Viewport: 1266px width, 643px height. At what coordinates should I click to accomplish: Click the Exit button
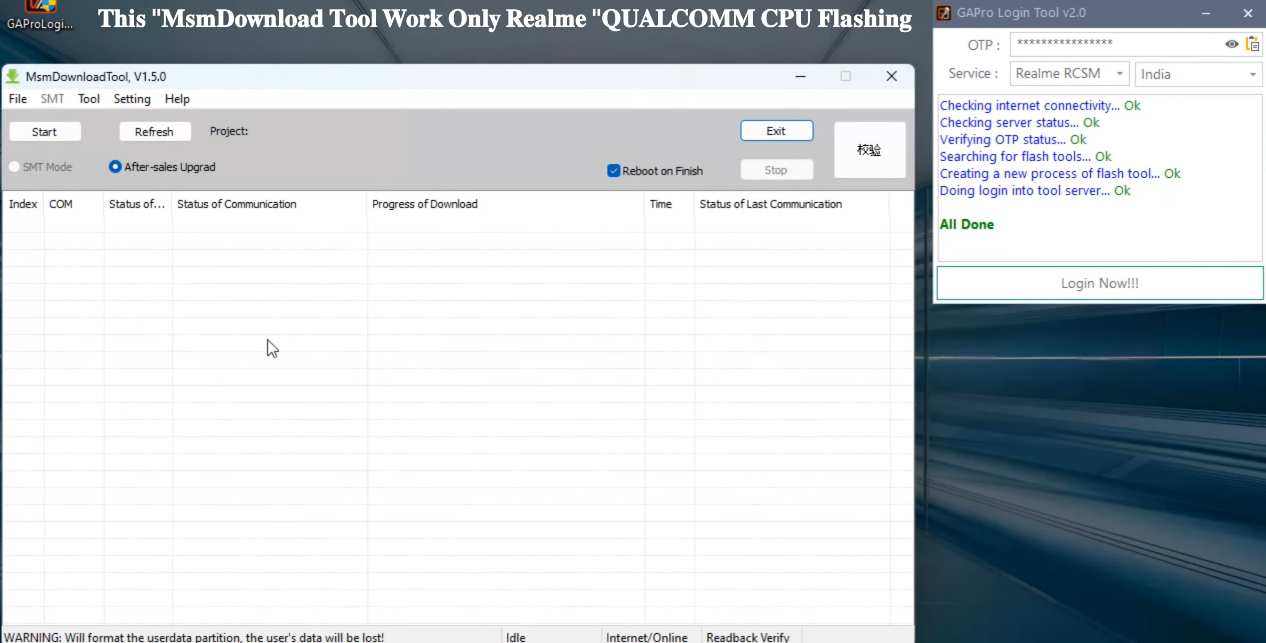pyautogui.click(x=776, y=131)
